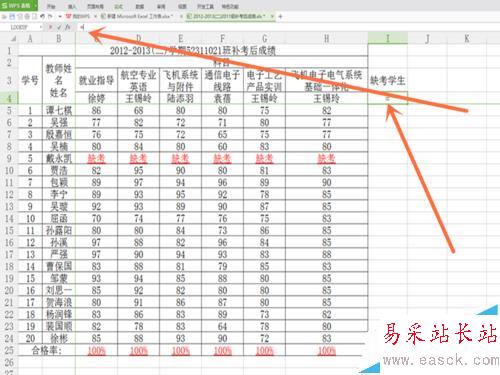Expand the quick access toolbar dropdown arrow
Image resolution: width=500 pixels, height=375 pixels.
(60, 16)
